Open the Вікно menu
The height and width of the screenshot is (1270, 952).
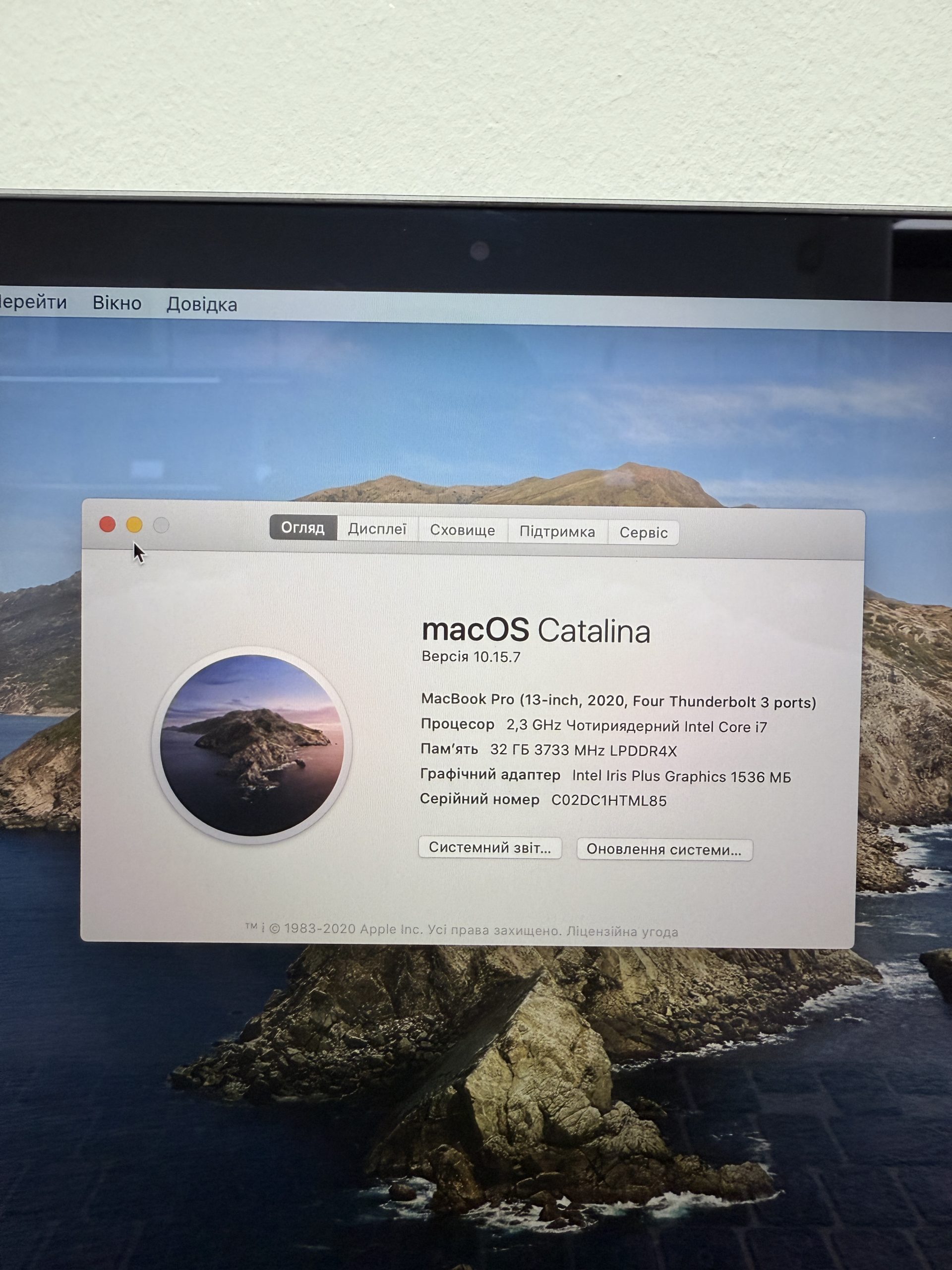coord(117,303)
